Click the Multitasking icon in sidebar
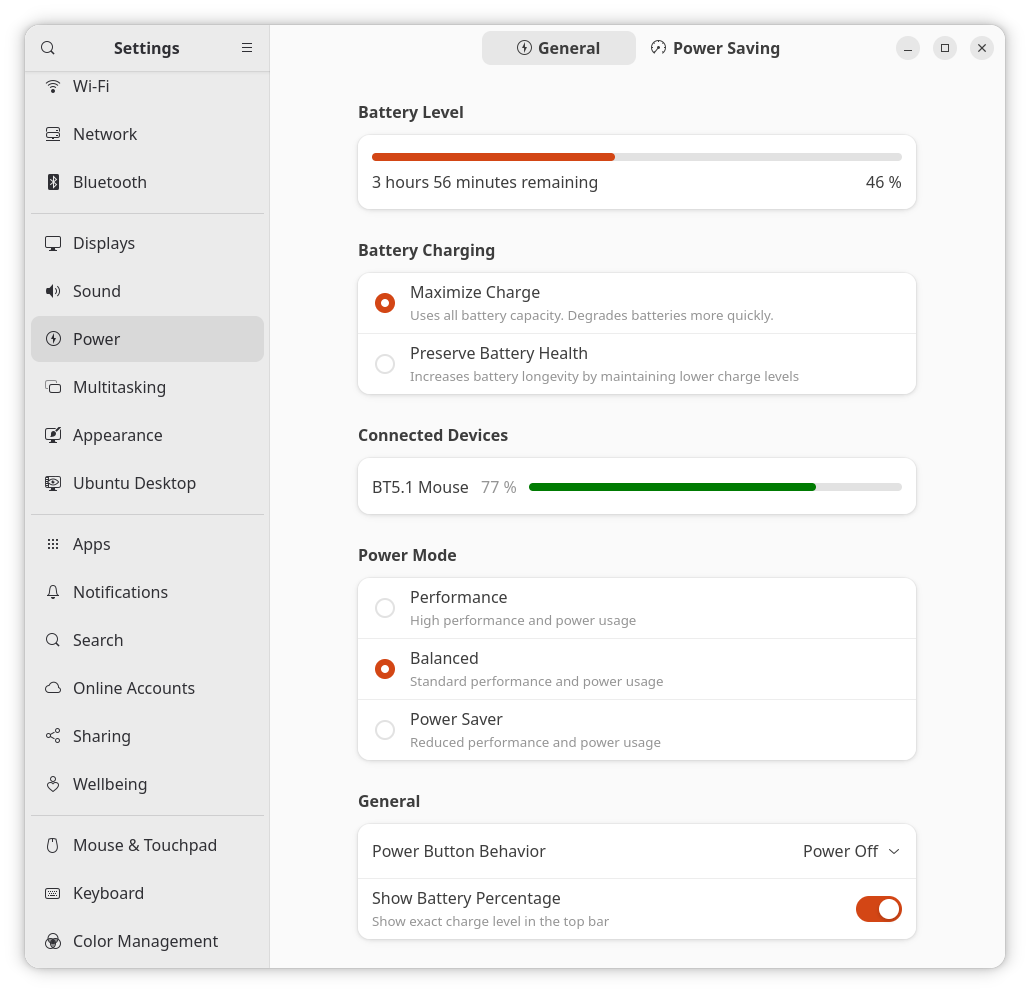Image resolution: width=1030 pixels, height=993 pixels. pyautogui.click(x=53, y=387)
